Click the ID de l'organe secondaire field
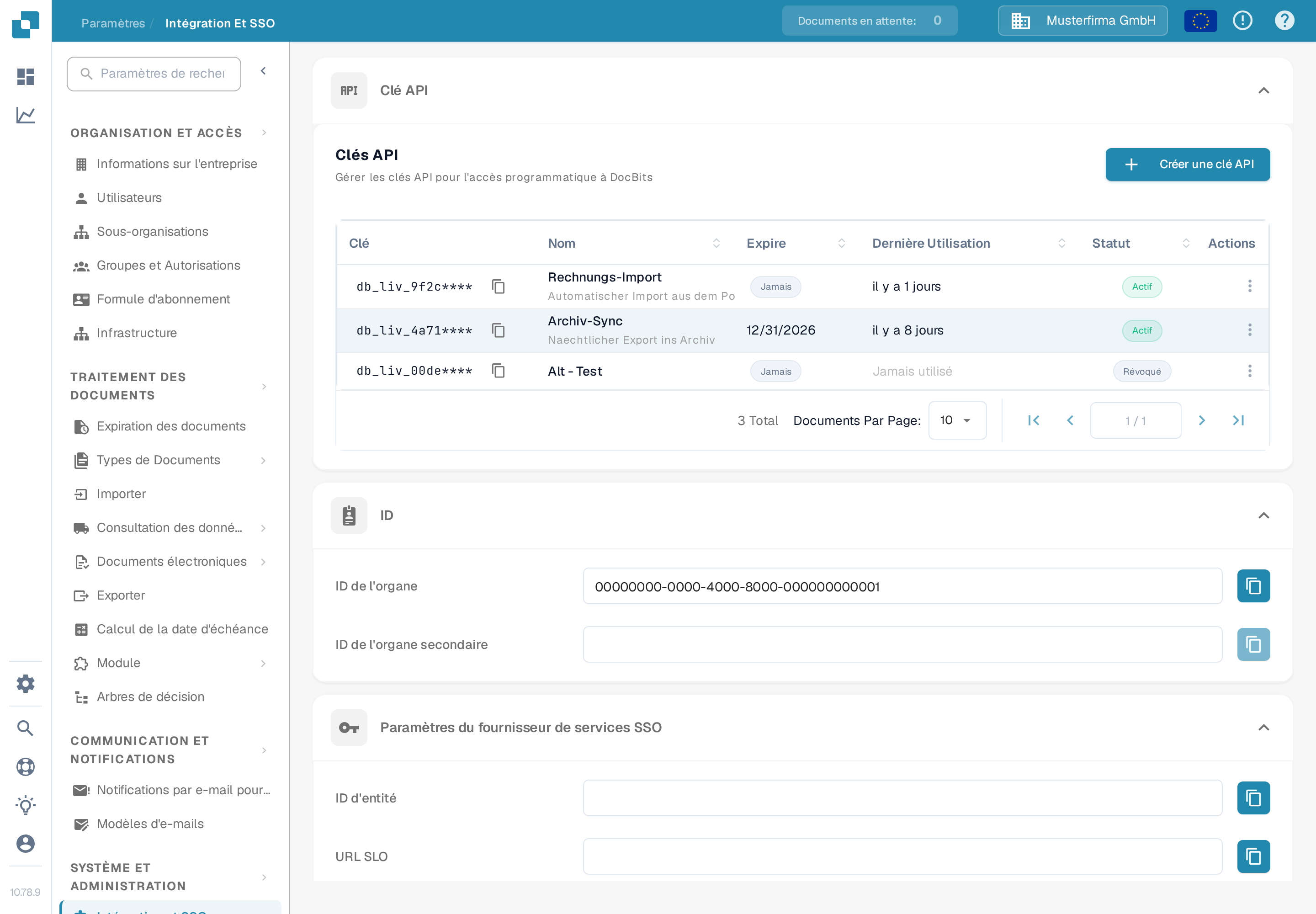Viewport: 1316px width, 914px height. point(902,644)
